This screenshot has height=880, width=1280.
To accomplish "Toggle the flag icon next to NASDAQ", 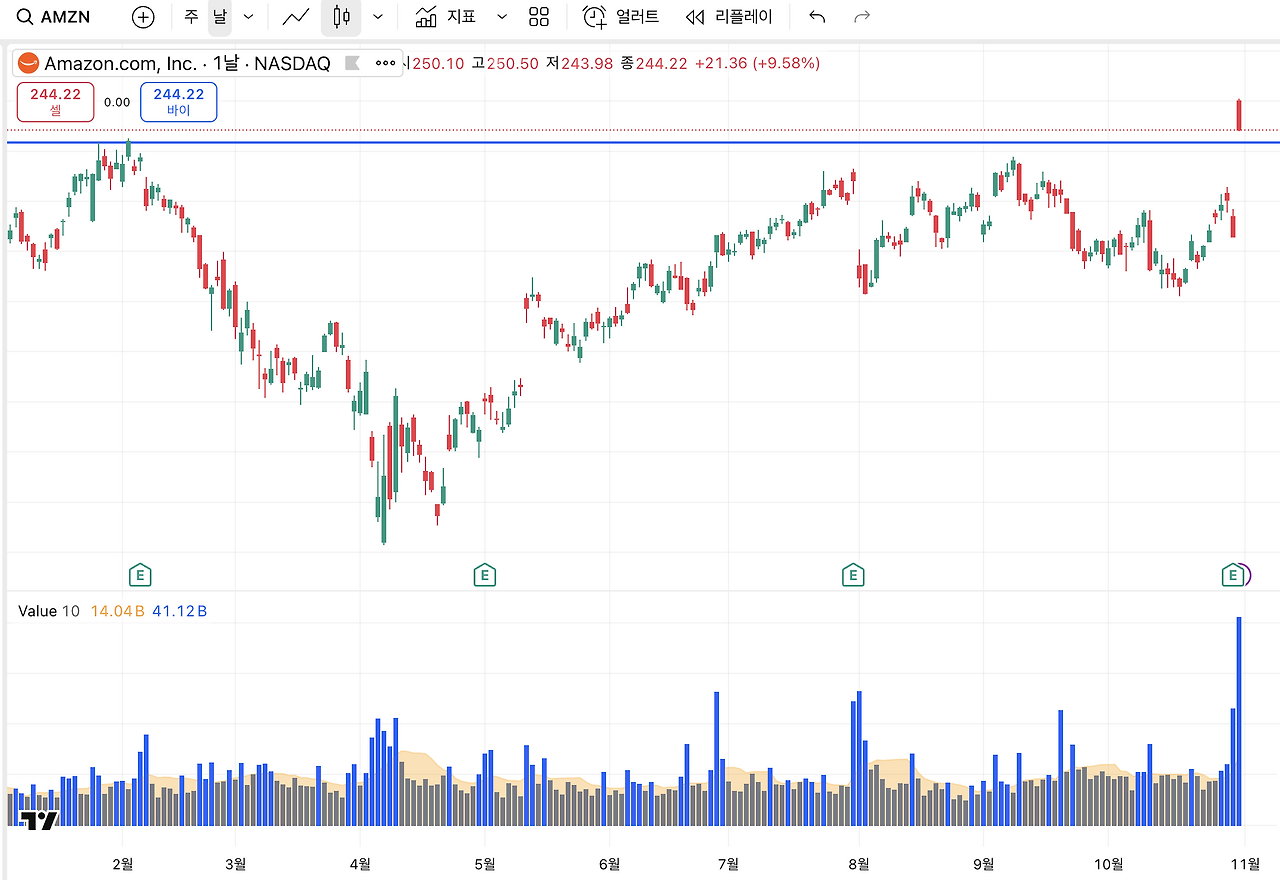I will tap(352, 63).
